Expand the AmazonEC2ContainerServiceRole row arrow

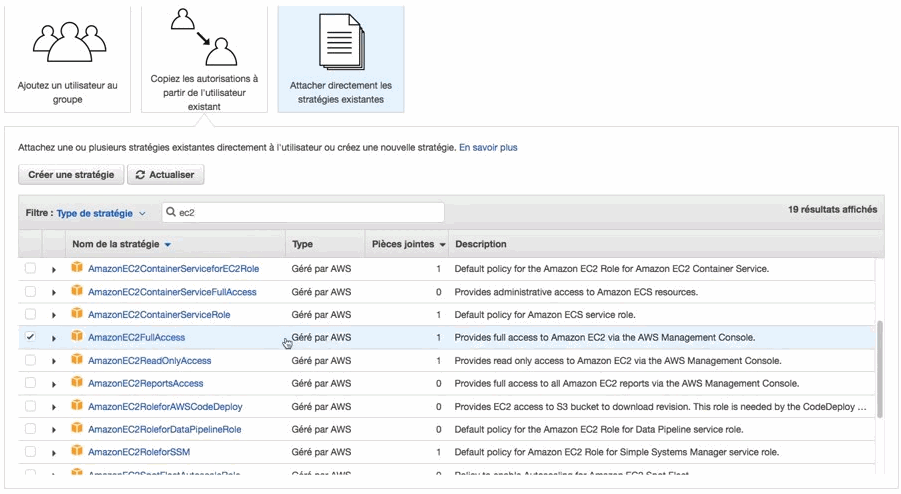coord(53,315)
